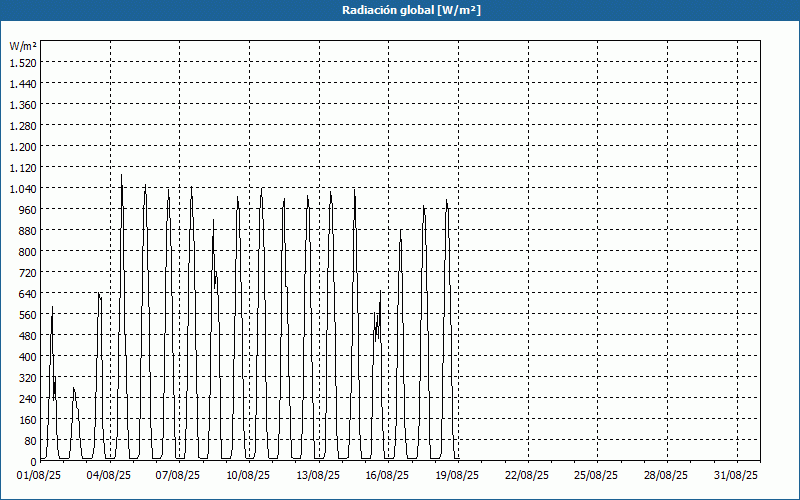The height and width of the screenshot is (500, 800).
Task: Click the 19/08/25 date label
Action: coord(457,476)
